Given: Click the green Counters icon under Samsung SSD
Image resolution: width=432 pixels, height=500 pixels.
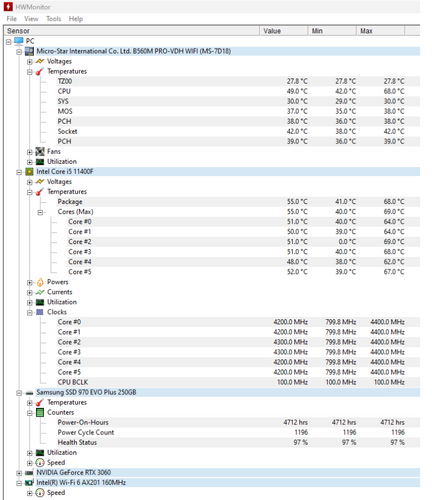Looking at the screenshot, I should pyautogui.click(x=40, y=413).
